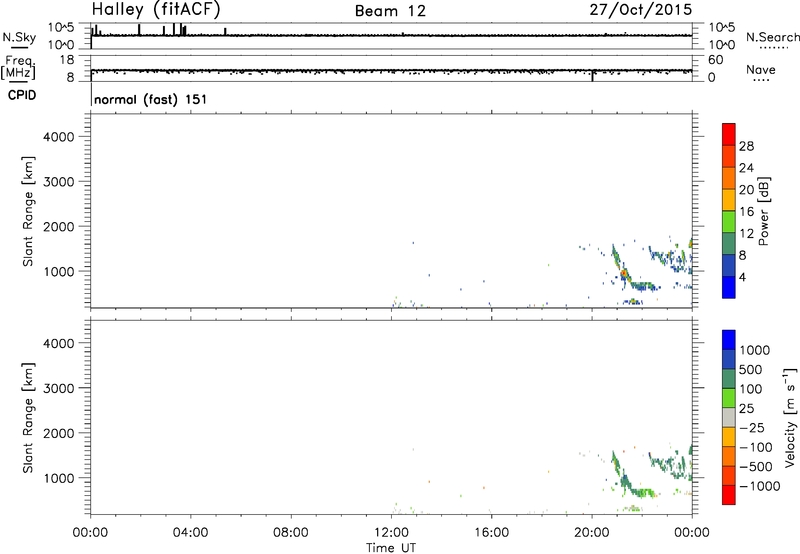Click the title 'Halley (fitACF)'
Screen dimensions: 800x554
click(x=156, y=9)
